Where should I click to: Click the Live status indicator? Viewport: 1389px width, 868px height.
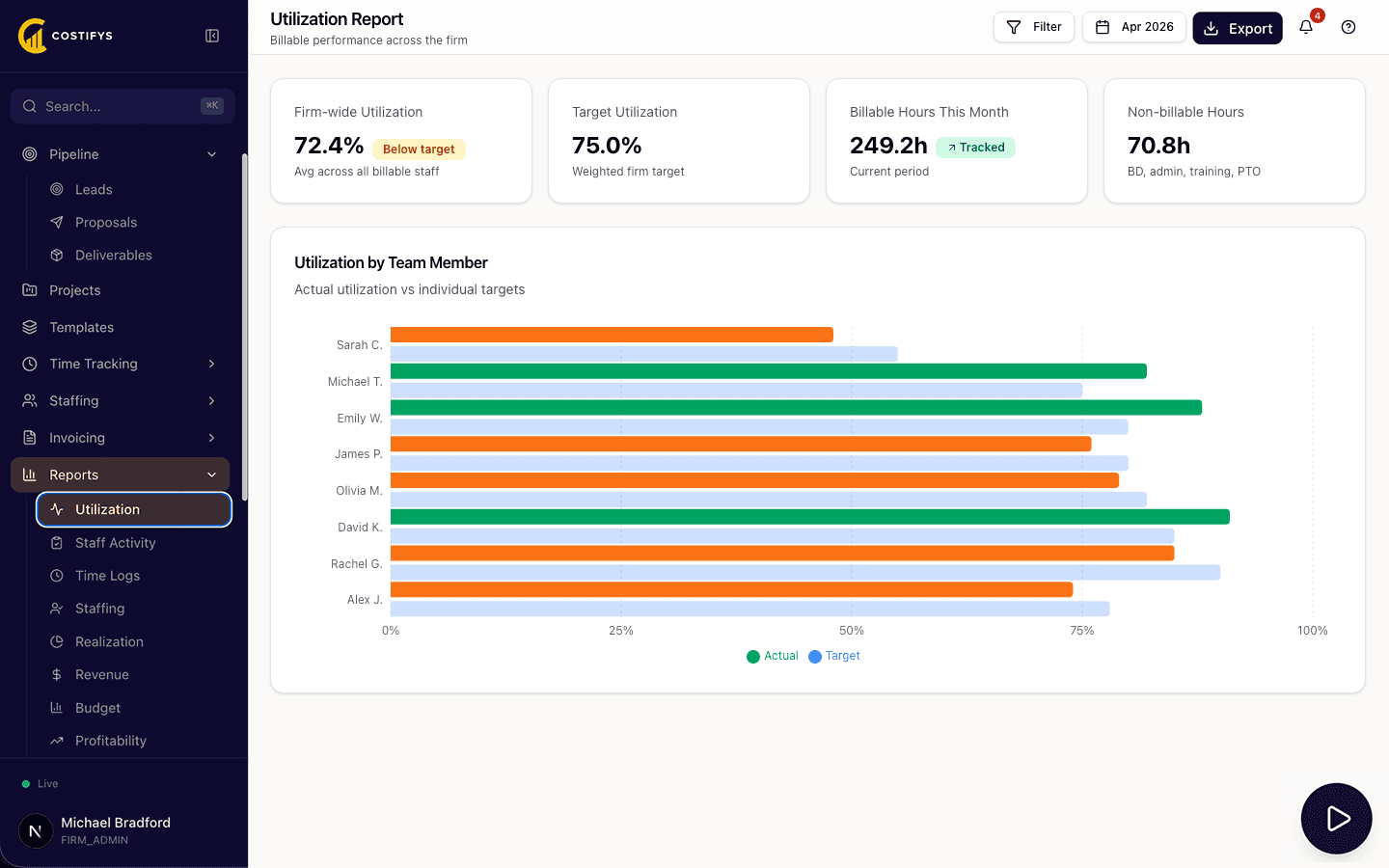pyautogui.click(x=41, y=784)
